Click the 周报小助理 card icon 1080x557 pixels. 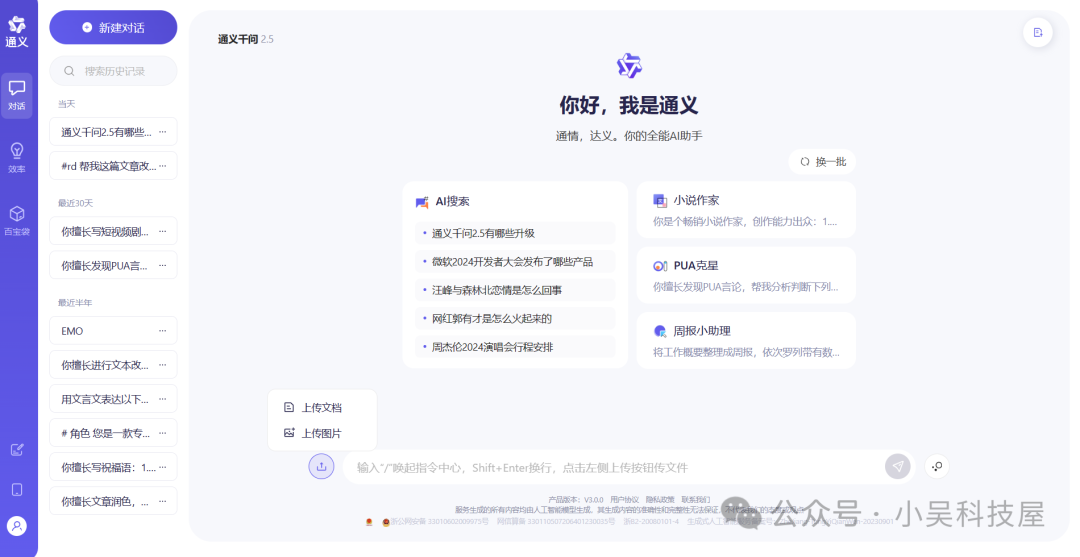click(x=660, y=331)
